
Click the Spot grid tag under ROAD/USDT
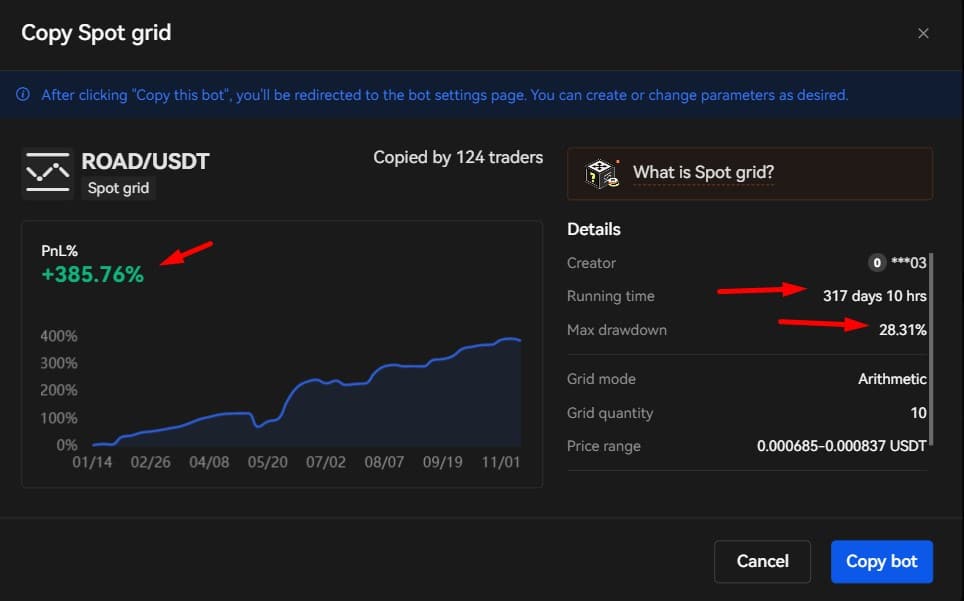(118, 188)
